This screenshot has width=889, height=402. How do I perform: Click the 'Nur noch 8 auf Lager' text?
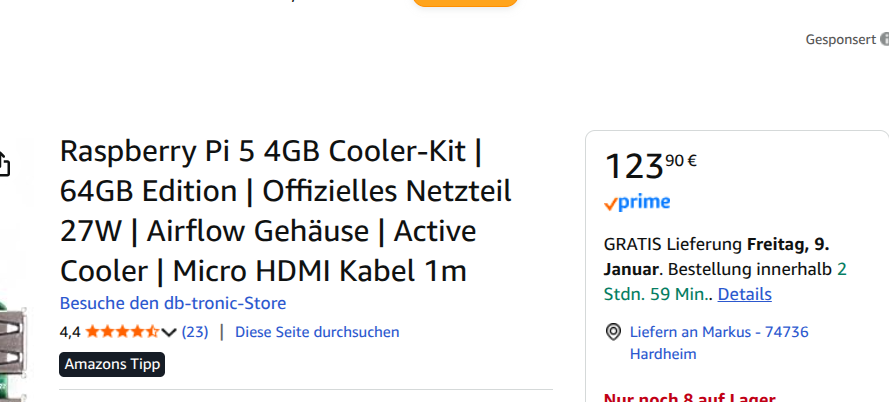(688, 397)
